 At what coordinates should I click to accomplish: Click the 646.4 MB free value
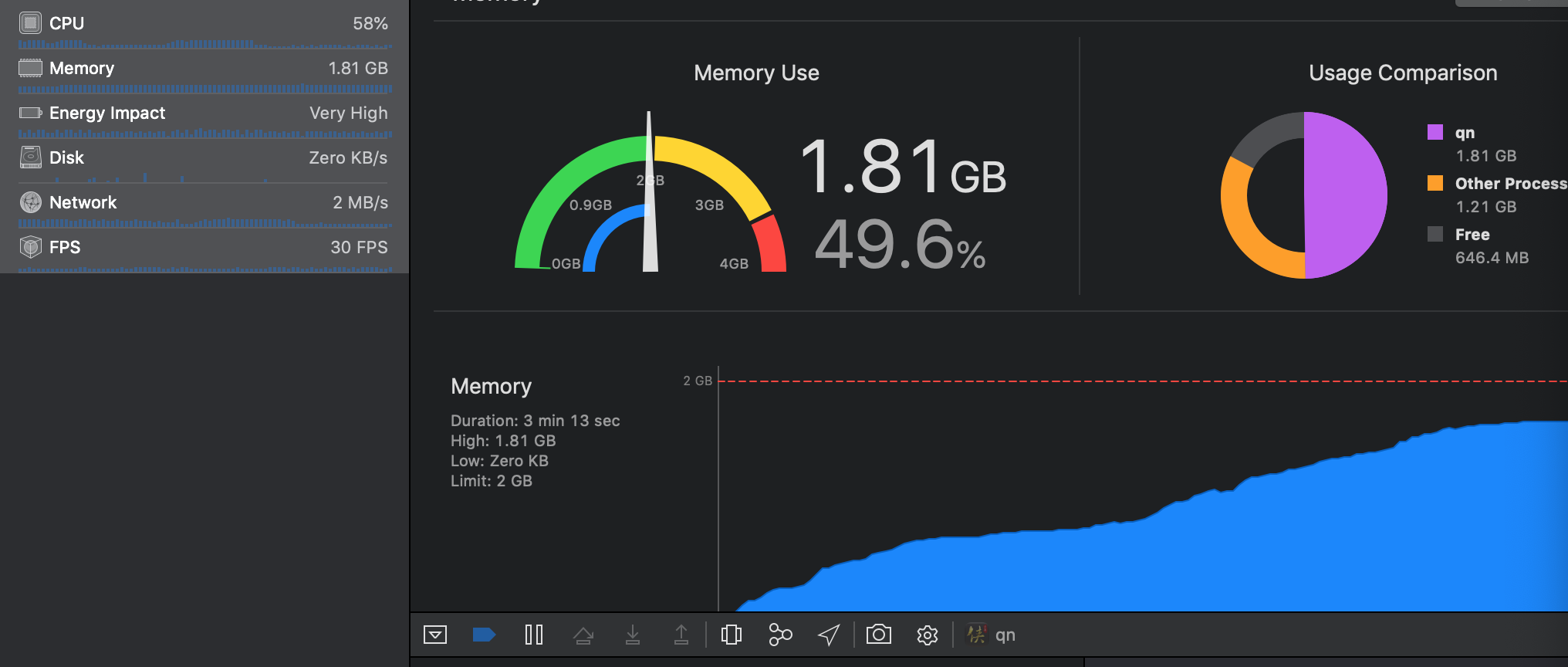pos(1492,258)
